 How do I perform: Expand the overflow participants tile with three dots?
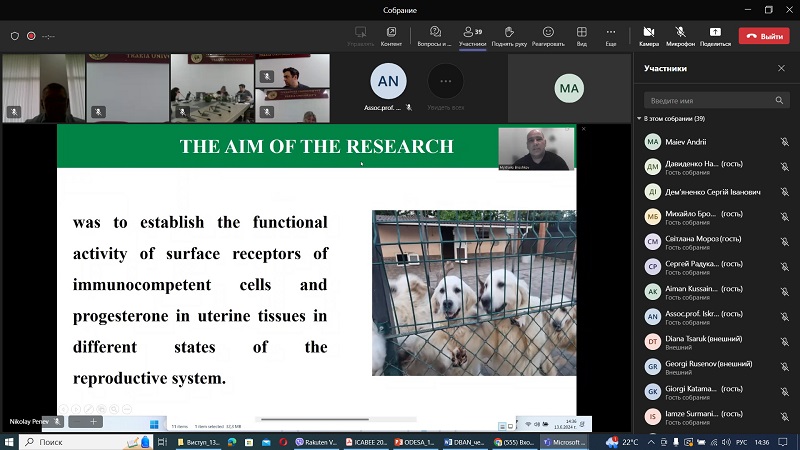pyautogui.click(x=445, y=80)
